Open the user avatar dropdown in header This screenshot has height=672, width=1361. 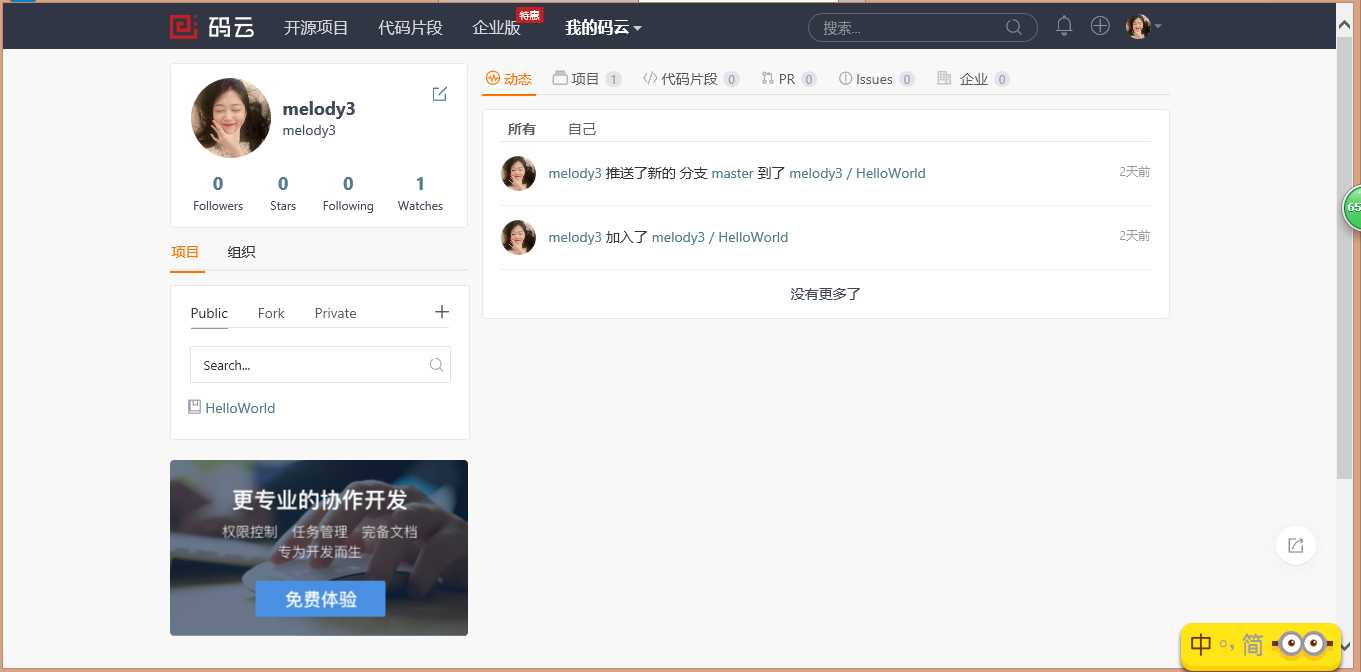(1143, 27)
